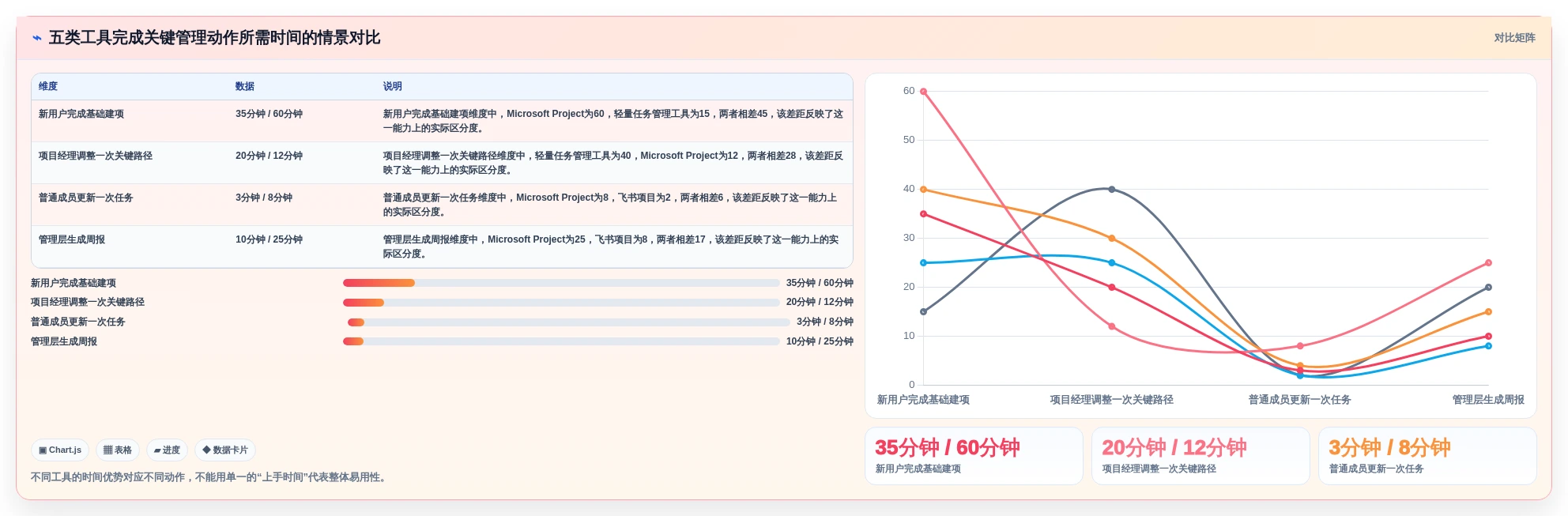The width and height of the screenshot is (1568, 516).
Task: Click description mentioning 两者相差45
Action: (613, 121)
